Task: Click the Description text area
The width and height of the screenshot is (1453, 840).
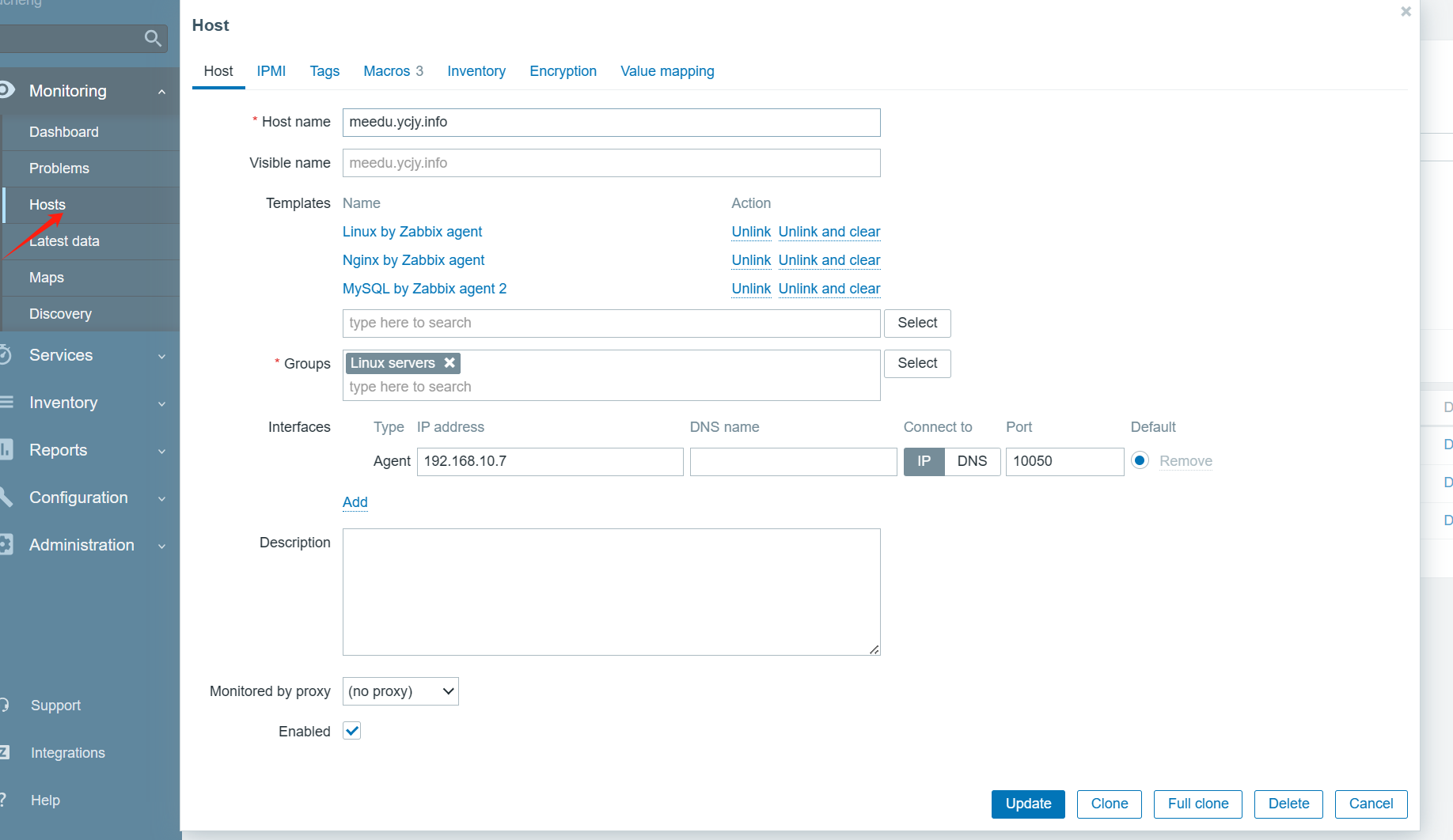Action: 611,592
